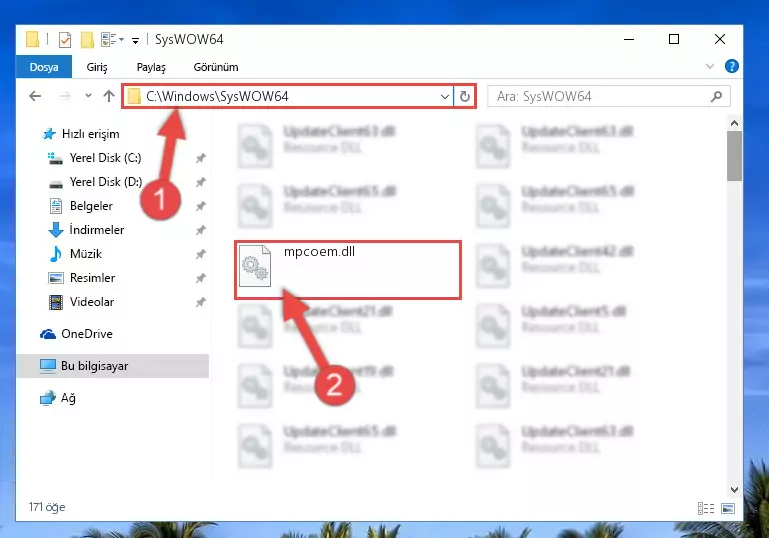Expand the ribbon with the chevron

tap(709, 66)
